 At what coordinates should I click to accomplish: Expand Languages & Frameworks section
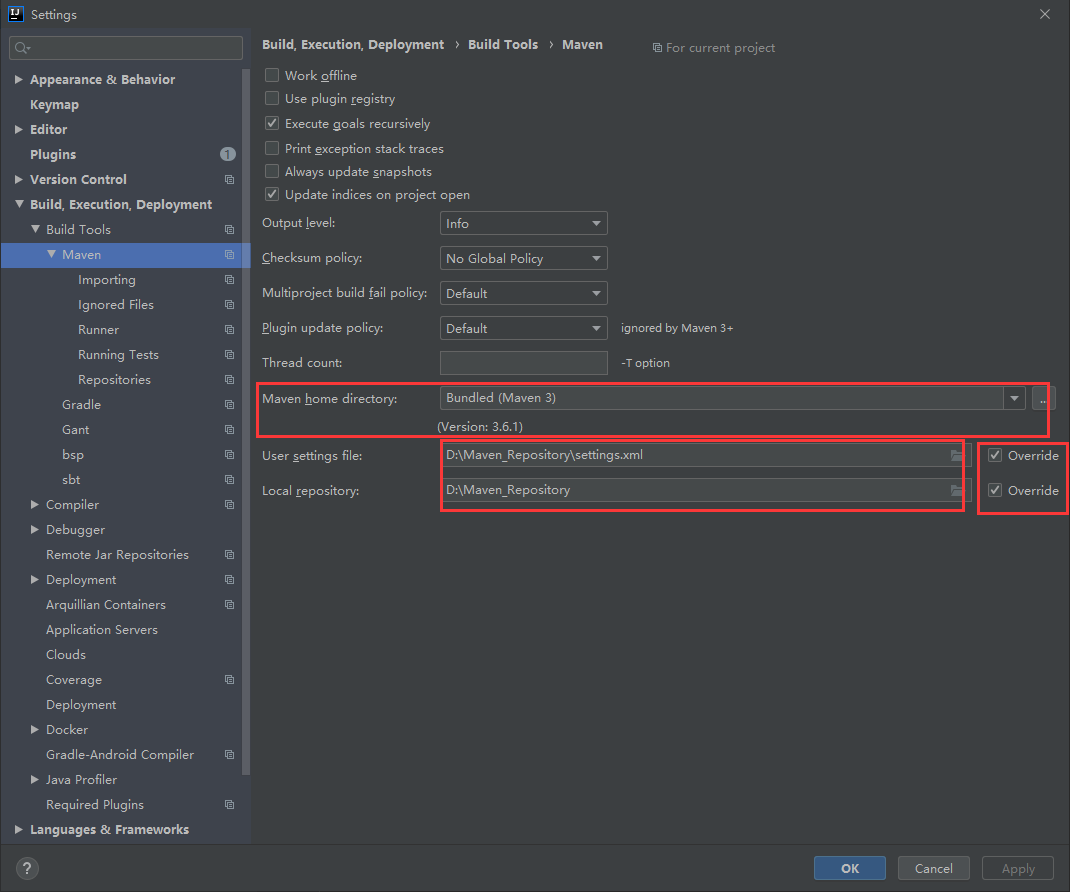coord(18,829)
